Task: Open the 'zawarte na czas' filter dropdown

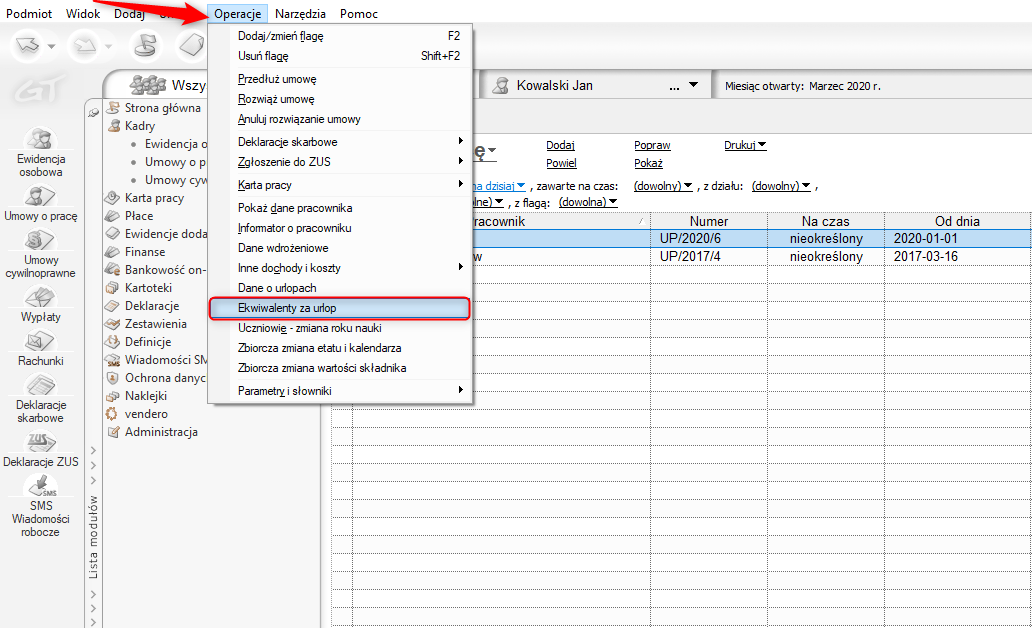Action: tap(663, 186)
